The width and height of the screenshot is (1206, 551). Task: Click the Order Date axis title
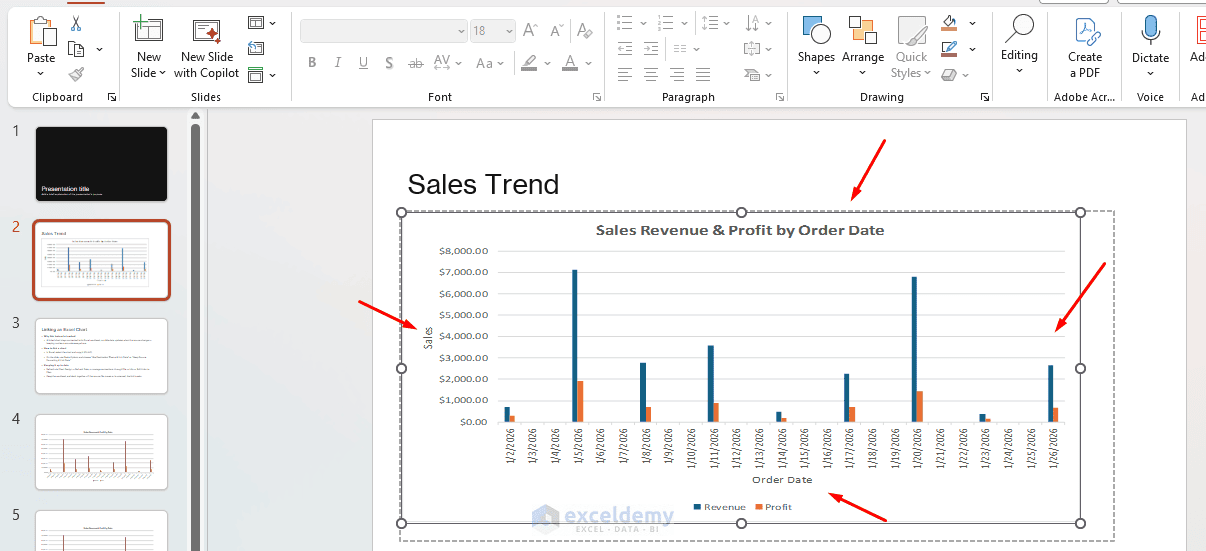(782, 480)
